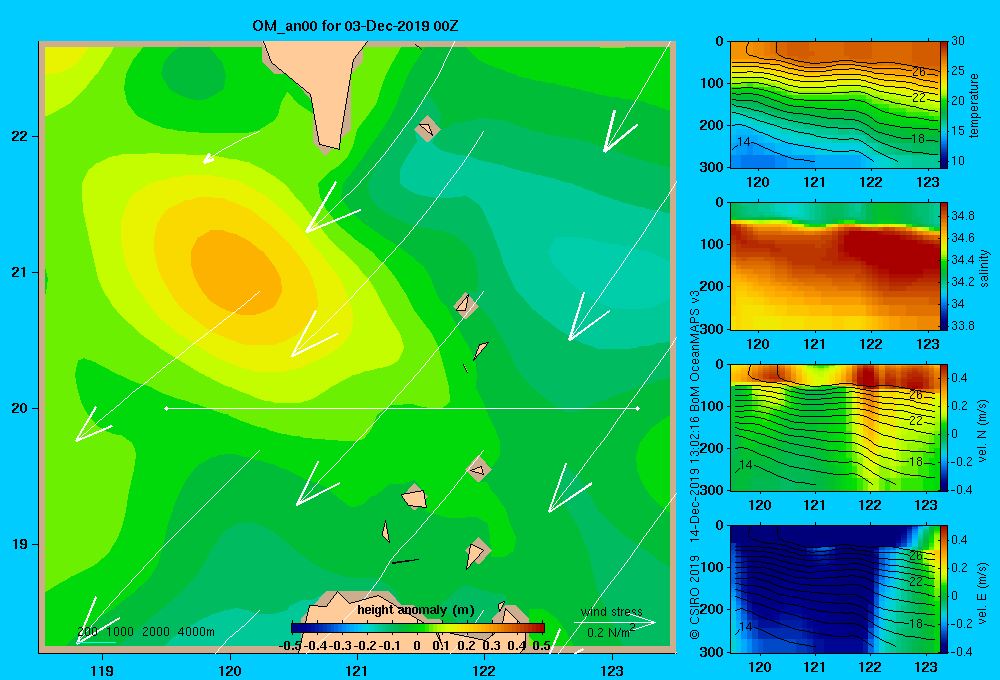Viewport: 1000px width, 680px height.
Task: Click latitude label 19 on main map
Action: (20, 544)
